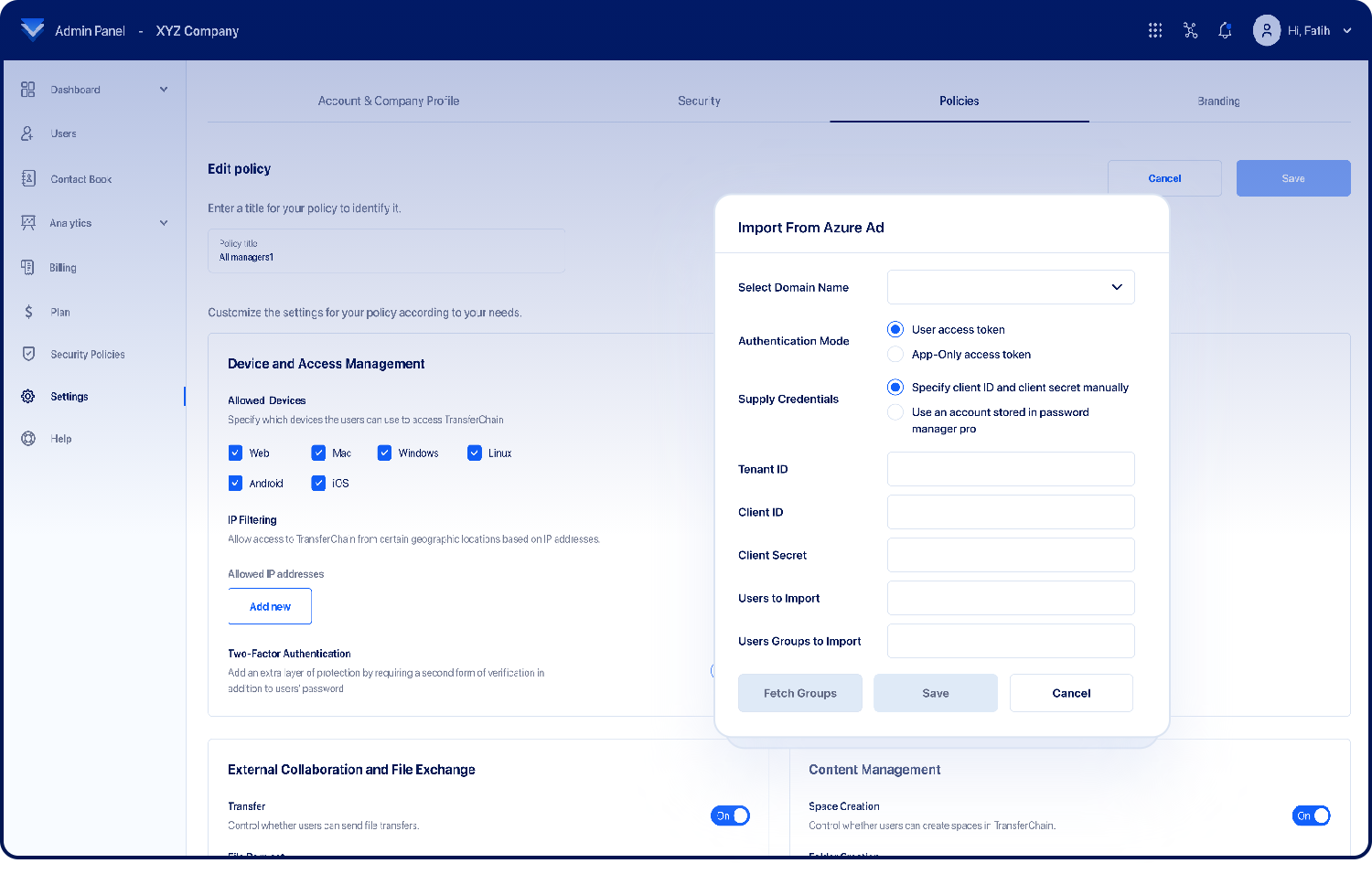Choose password manager pro account option
This screenshot has height=874, width=1372.
tap(895, 412)
